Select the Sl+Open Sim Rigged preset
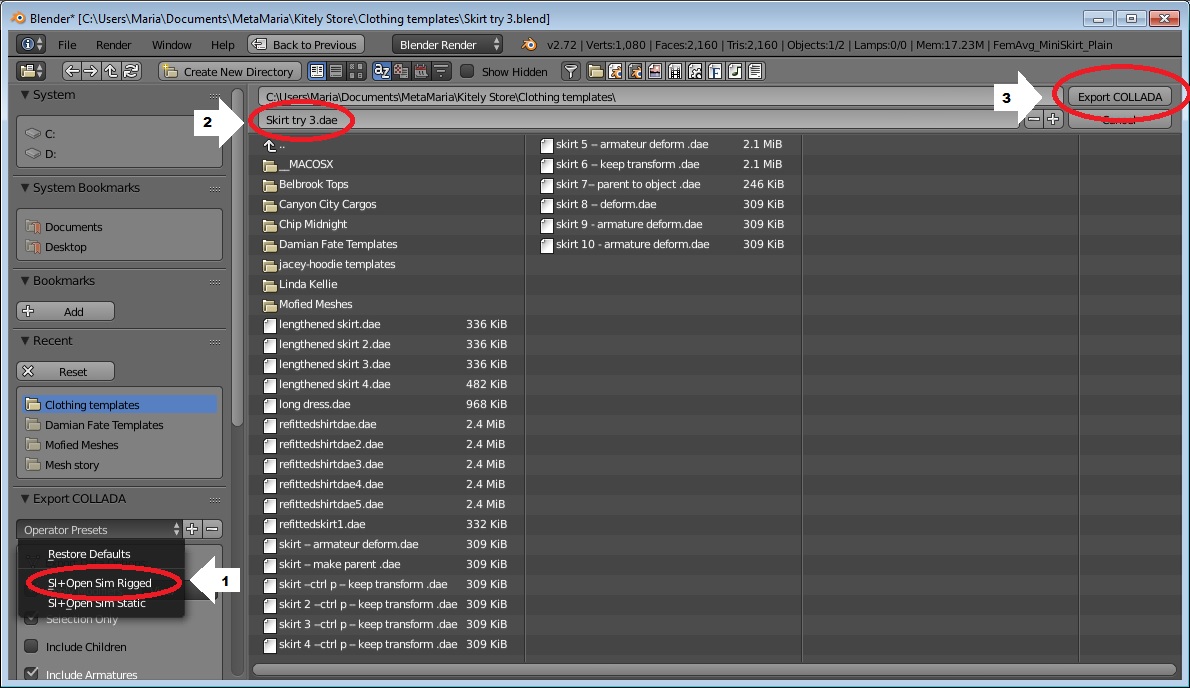 coord(102,583)
